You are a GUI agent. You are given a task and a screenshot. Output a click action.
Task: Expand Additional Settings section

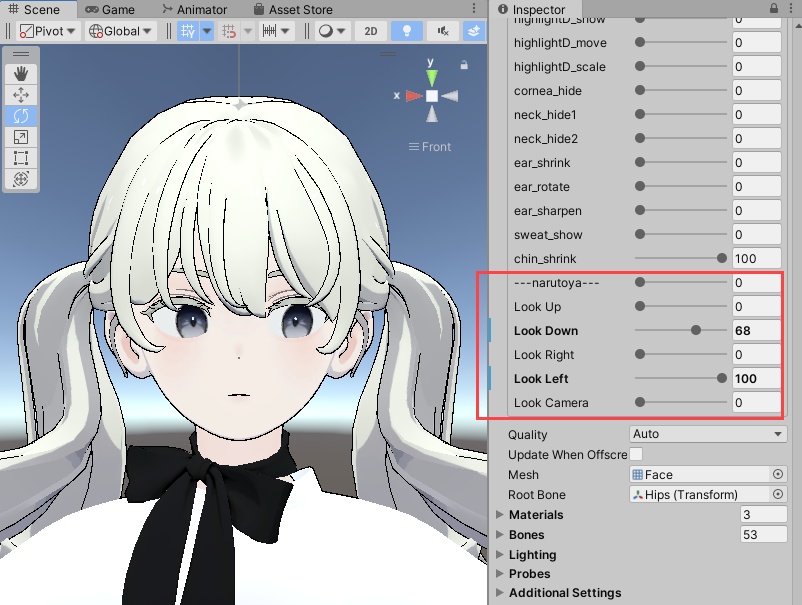pyautogui.click(x=500, y=593)
